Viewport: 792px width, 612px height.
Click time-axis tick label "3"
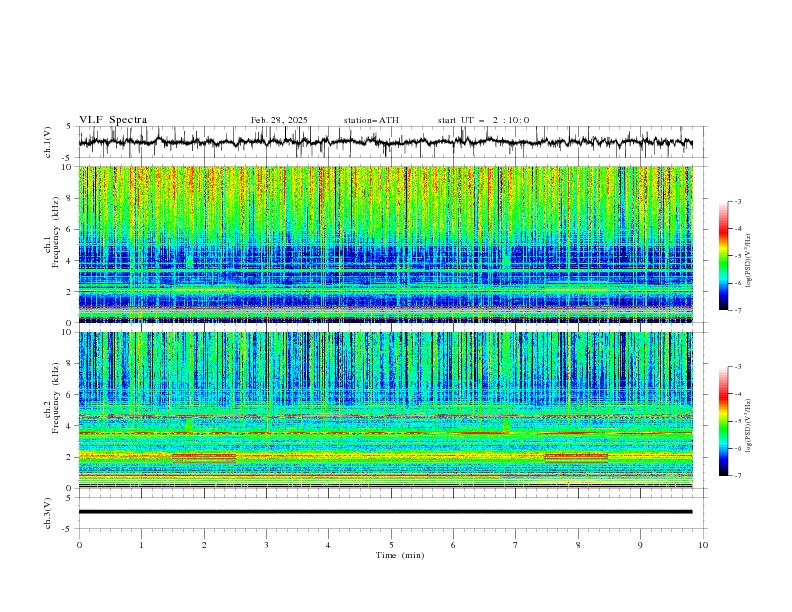[266, 545]
